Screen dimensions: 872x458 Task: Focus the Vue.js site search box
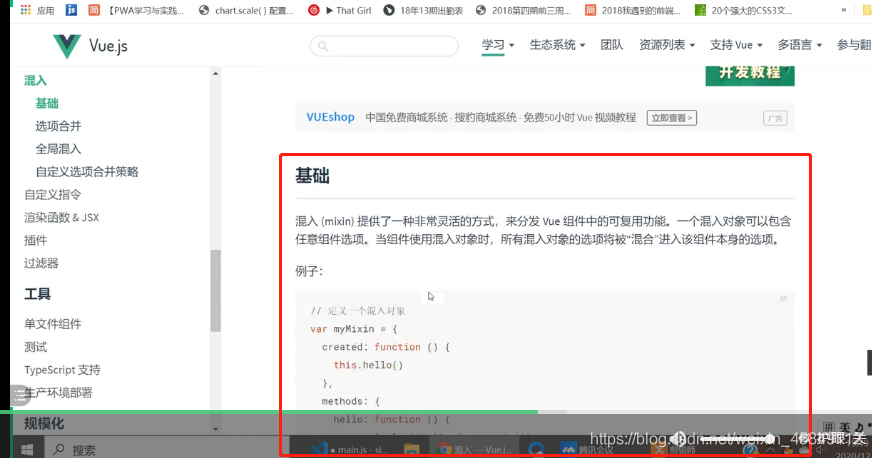pyautogui.click(x=384, y=46)
